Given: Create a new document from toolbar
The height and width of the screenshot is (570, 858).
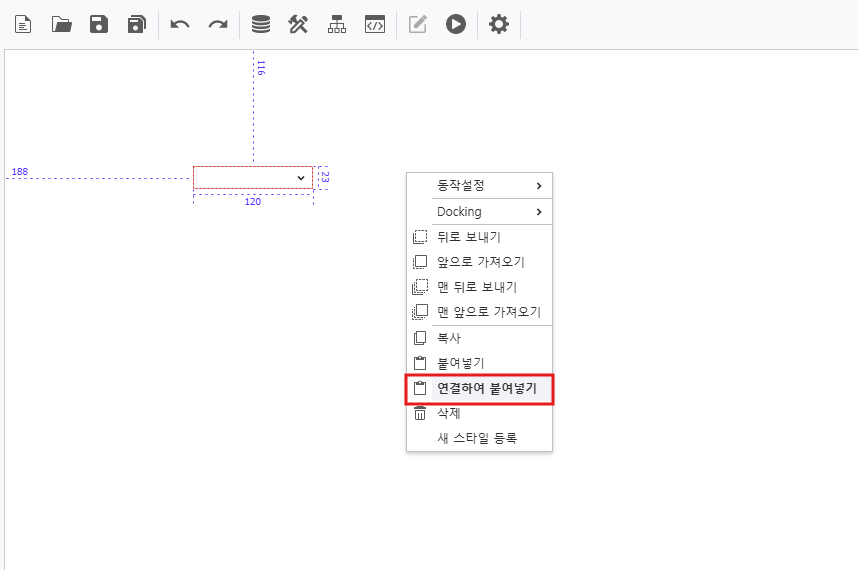Looking at the screenshot, I should pyautogui.click(x=23, y=25).
